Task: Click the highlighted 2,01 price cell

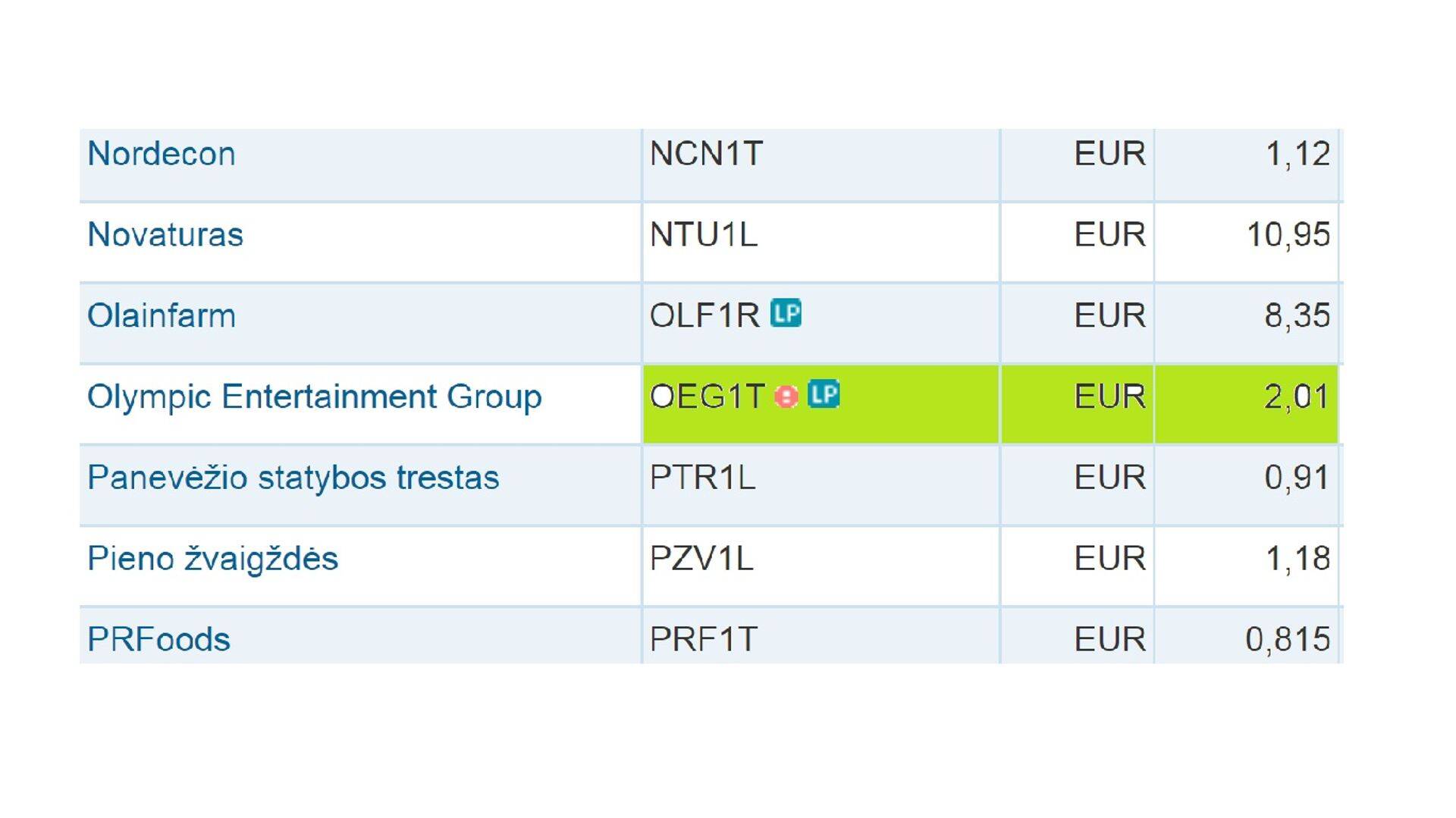Action: point(1296,396)
